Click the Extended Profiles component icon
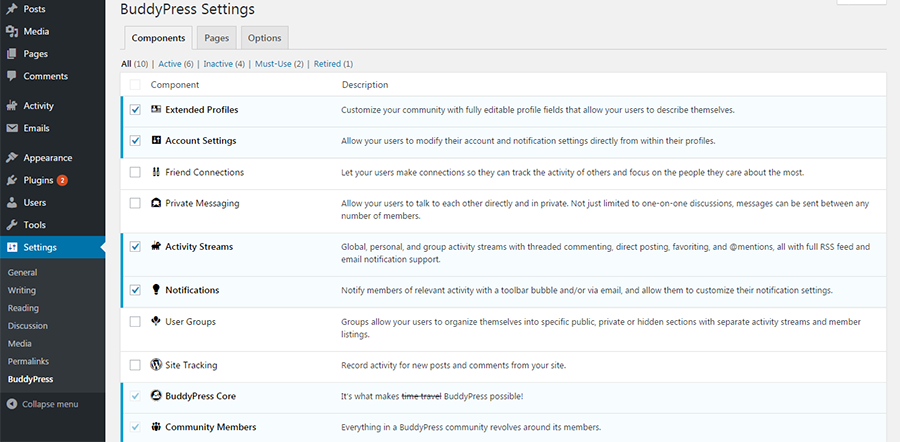Image resolution: width=900 pixels, height=442 pixels. click(156, 109)
